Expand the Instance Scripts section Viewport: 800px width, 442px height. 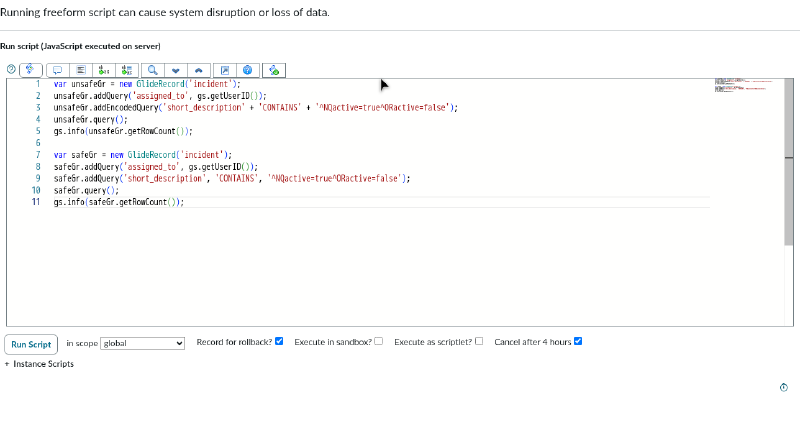click(39, 364)
